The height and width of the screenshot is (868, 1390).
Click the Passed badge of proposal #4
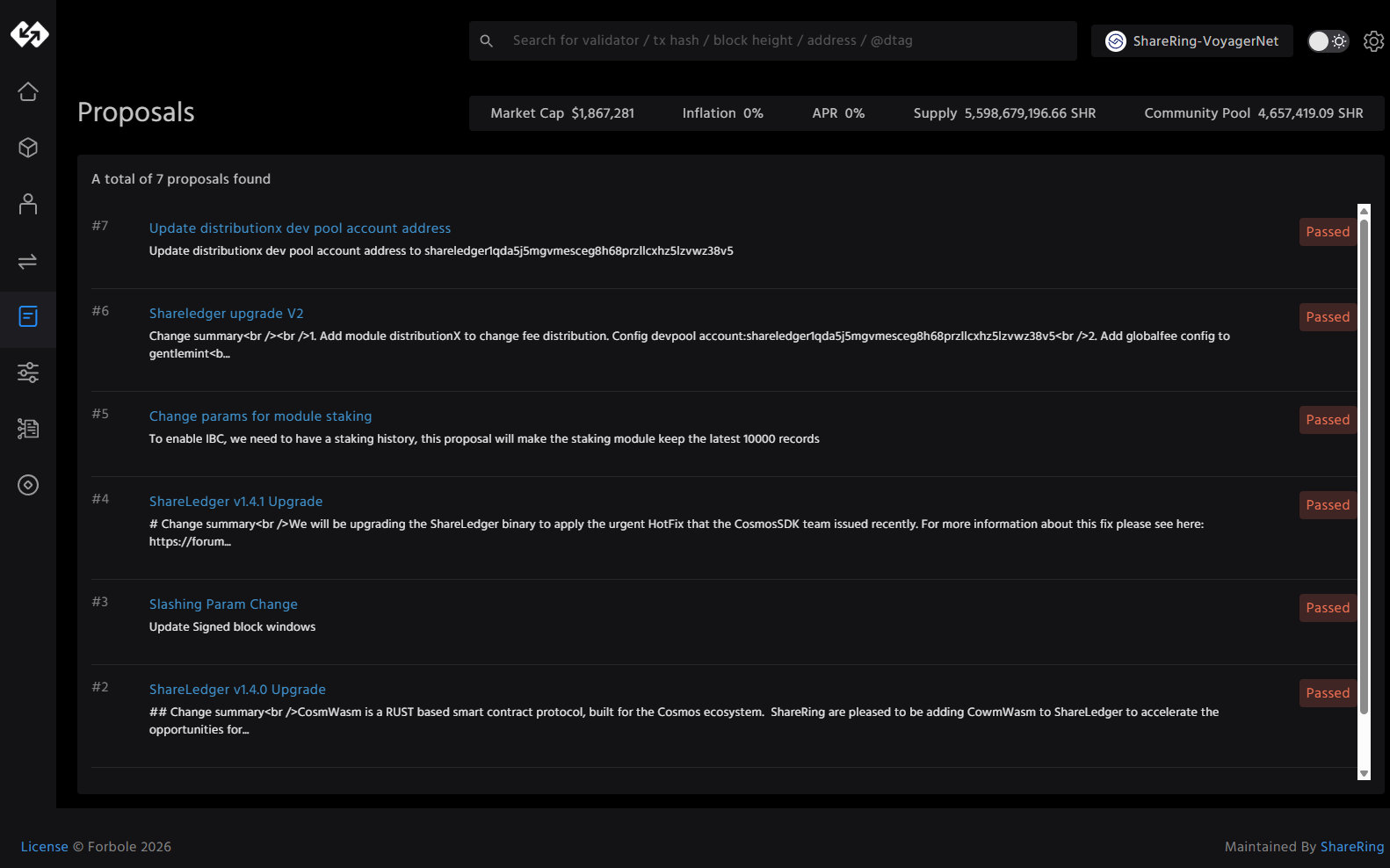click(1328, 505)
